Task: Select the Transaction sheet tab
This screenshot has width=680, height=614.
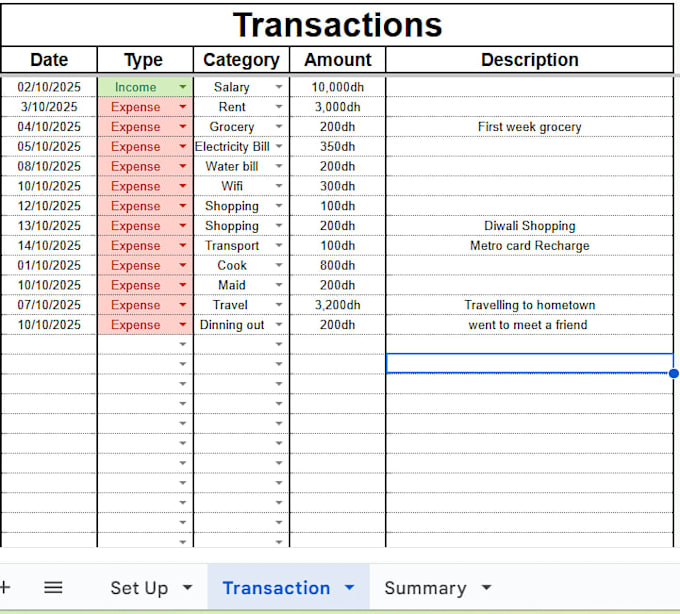Action: coord(276,588)
